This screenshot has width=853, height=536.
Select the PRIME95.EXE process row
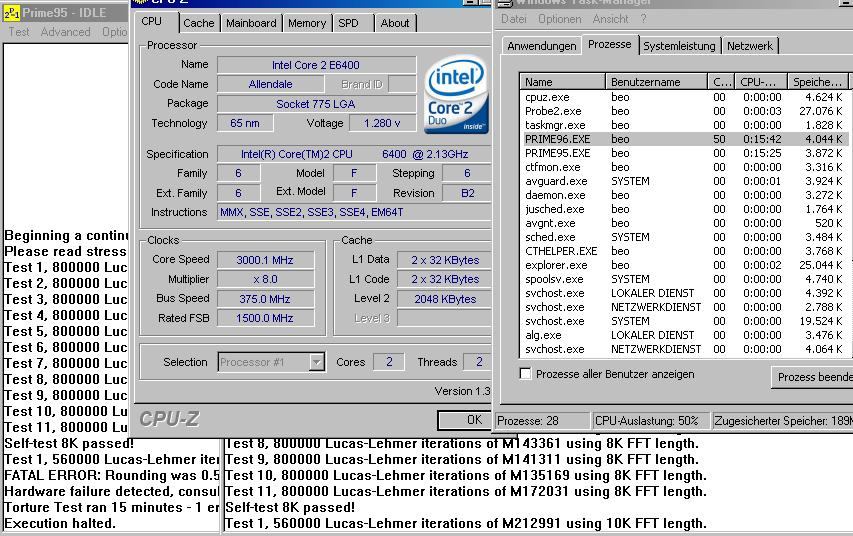[x=684, y=153]
